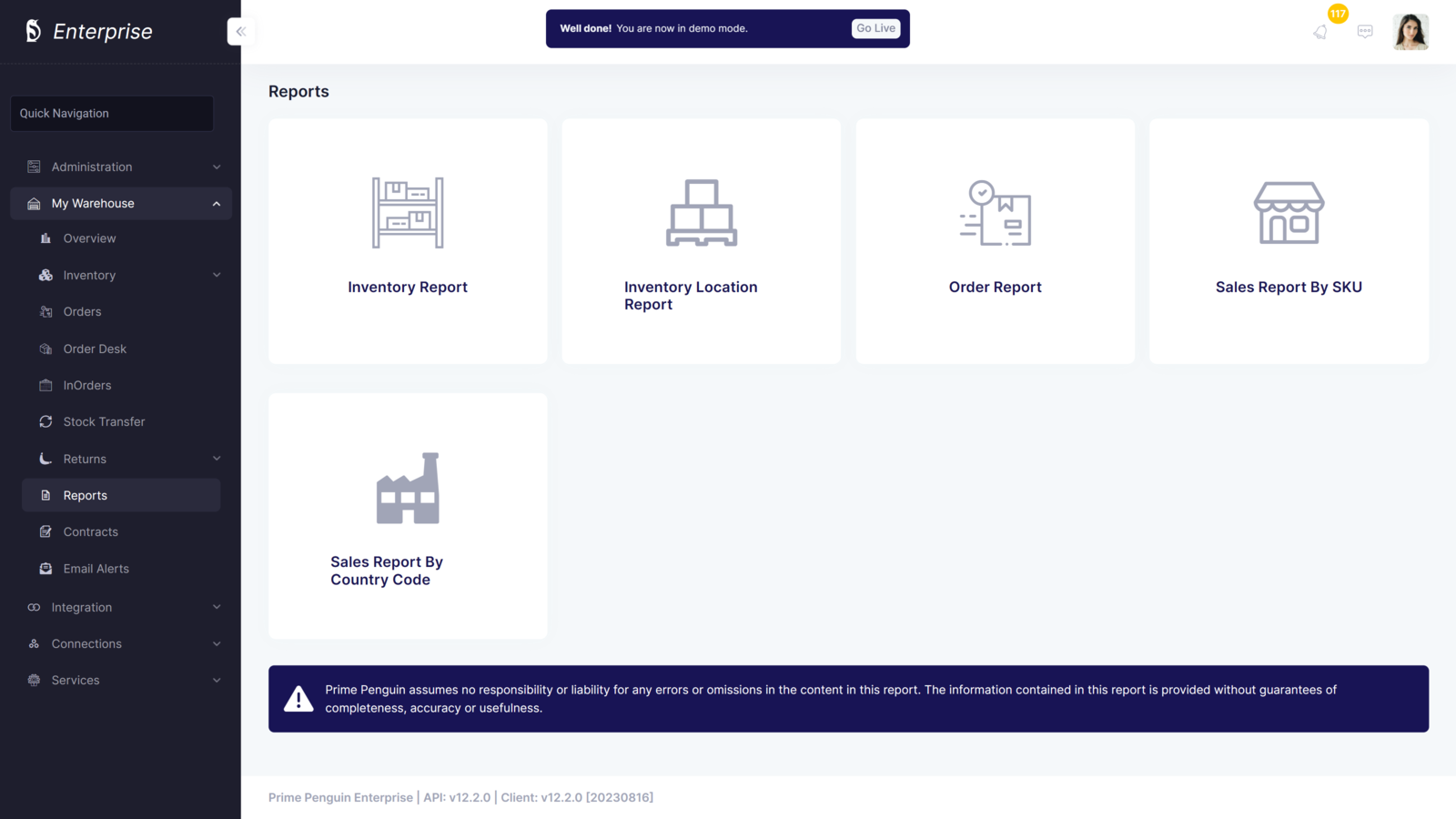Click the 'Prime Penguin Enterprise' footer text
This screenshot has width=1456, height=819.
click(x=340, y=798)
